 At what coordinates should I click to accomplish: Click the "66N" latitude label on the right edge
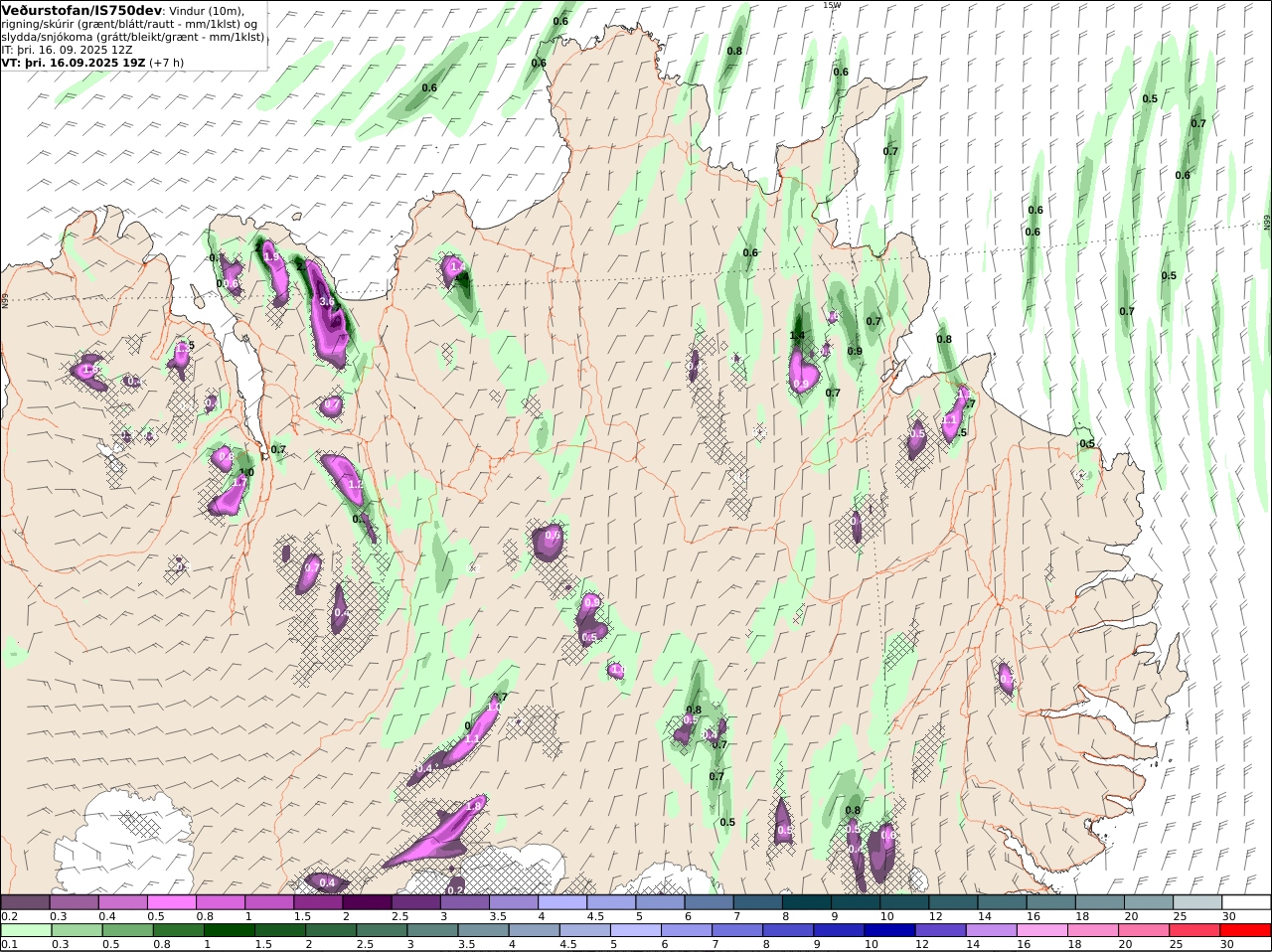tap(1267, 223)
